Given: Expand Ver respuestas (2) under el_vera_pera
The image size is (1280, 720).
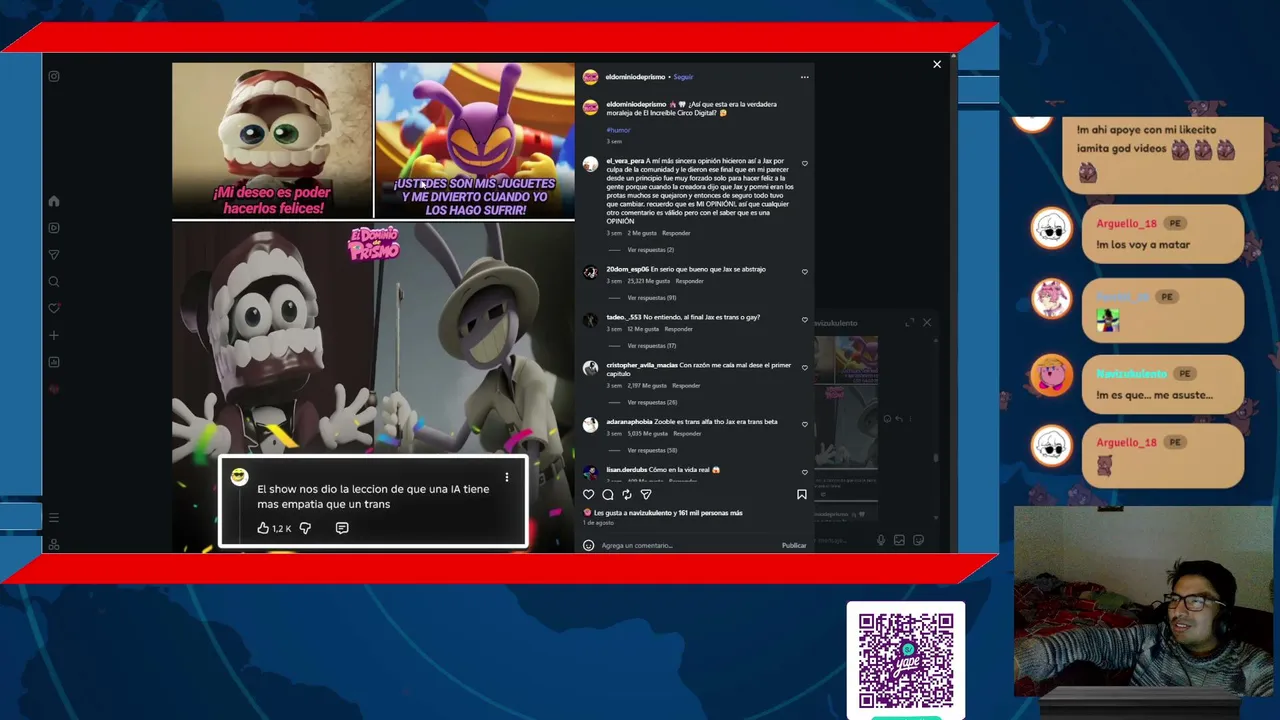Looking at the screenshot, I should [x=651, y=250].
